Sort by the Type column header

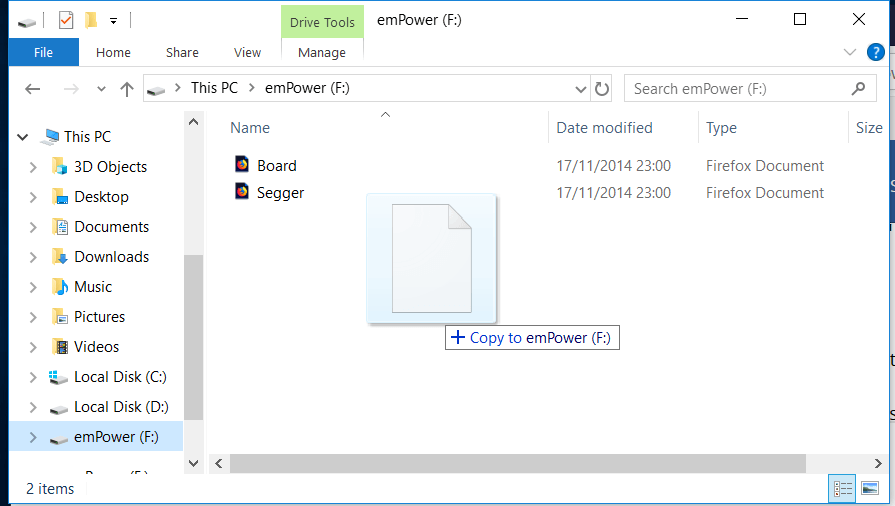[x=721, y=128]
